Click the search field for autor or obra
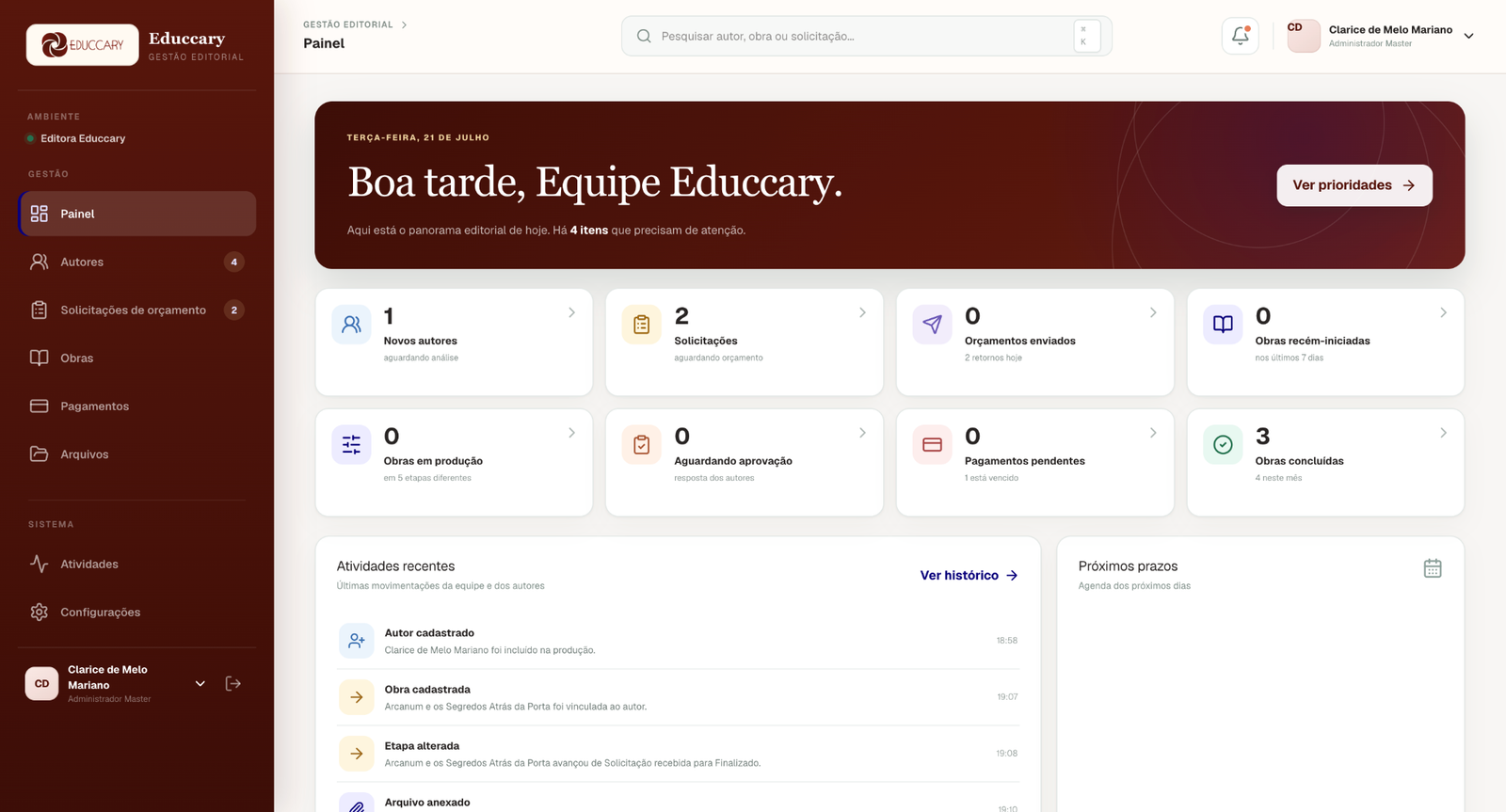Image resolution: width=1506 pixels, height=812 pixels. pyautogui.click(x=866, y=36)
